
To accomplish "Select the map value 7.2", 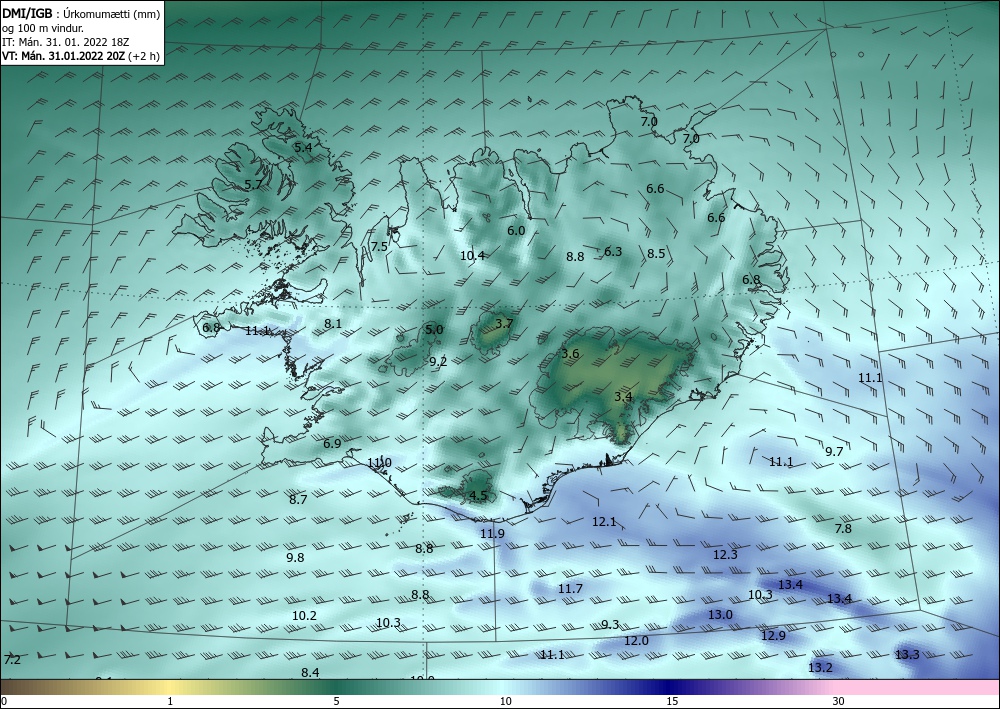I will (x=12, y=659).
